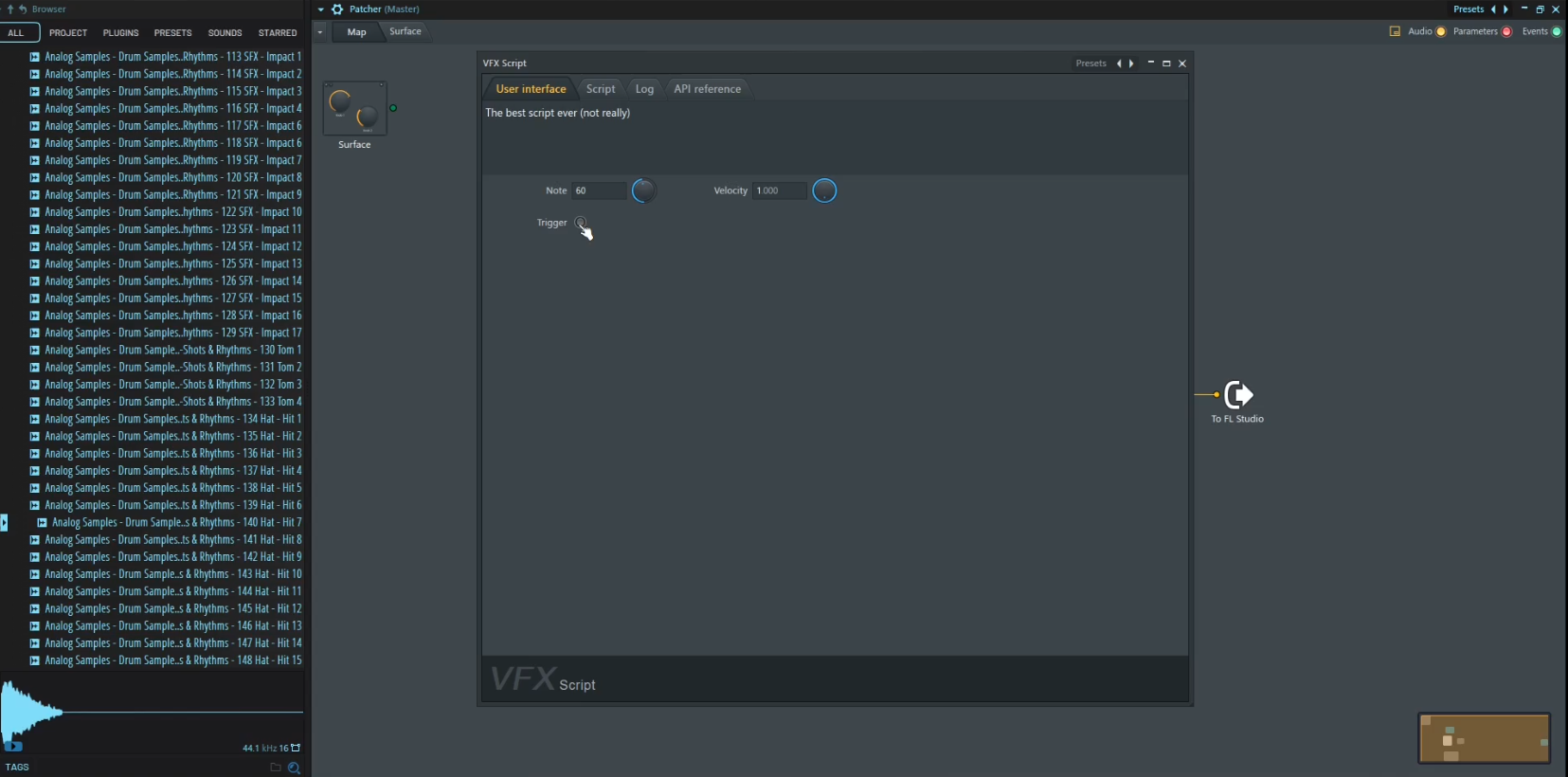This screenshot has width=1568, height=777.
Task: Play the sample preview in Browser
Action: (13, 747)
